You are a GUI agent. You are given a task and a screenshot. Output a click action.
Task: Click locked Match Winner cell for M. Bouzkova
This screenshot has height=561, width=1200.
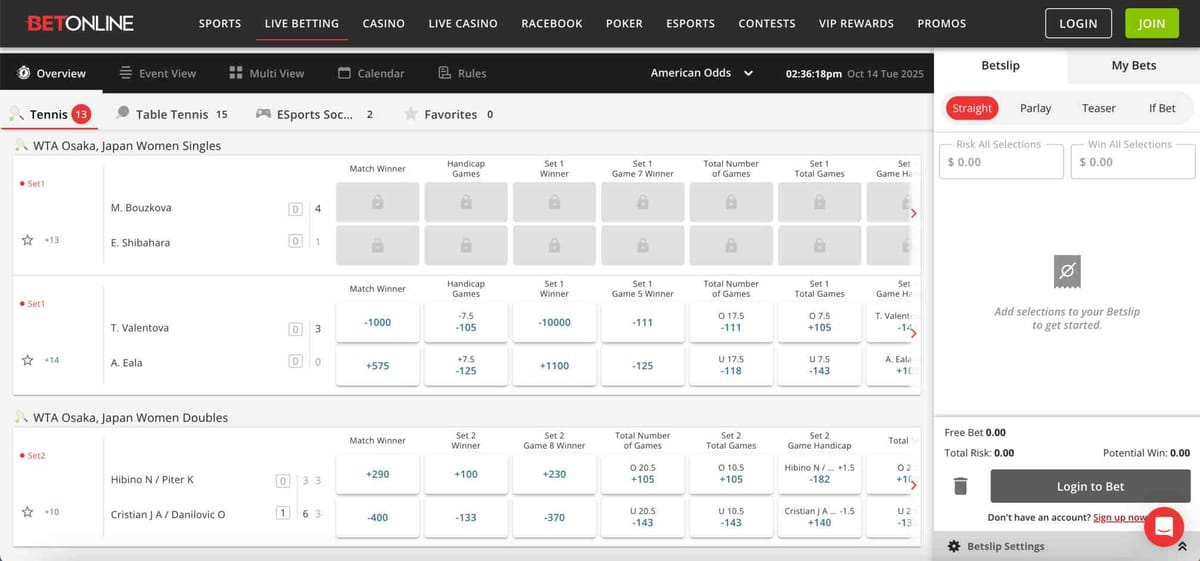[377, 202]
